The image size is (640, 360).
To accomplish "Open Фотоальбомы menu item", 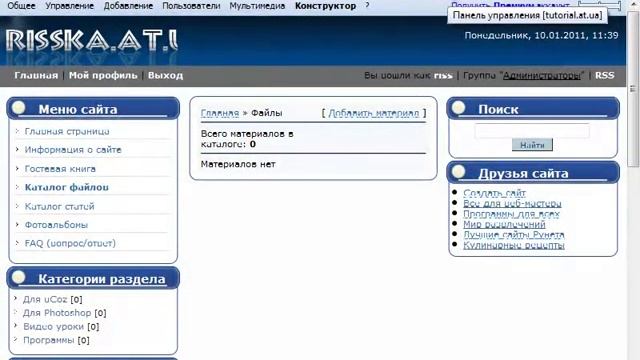I will tap(56, 225).
